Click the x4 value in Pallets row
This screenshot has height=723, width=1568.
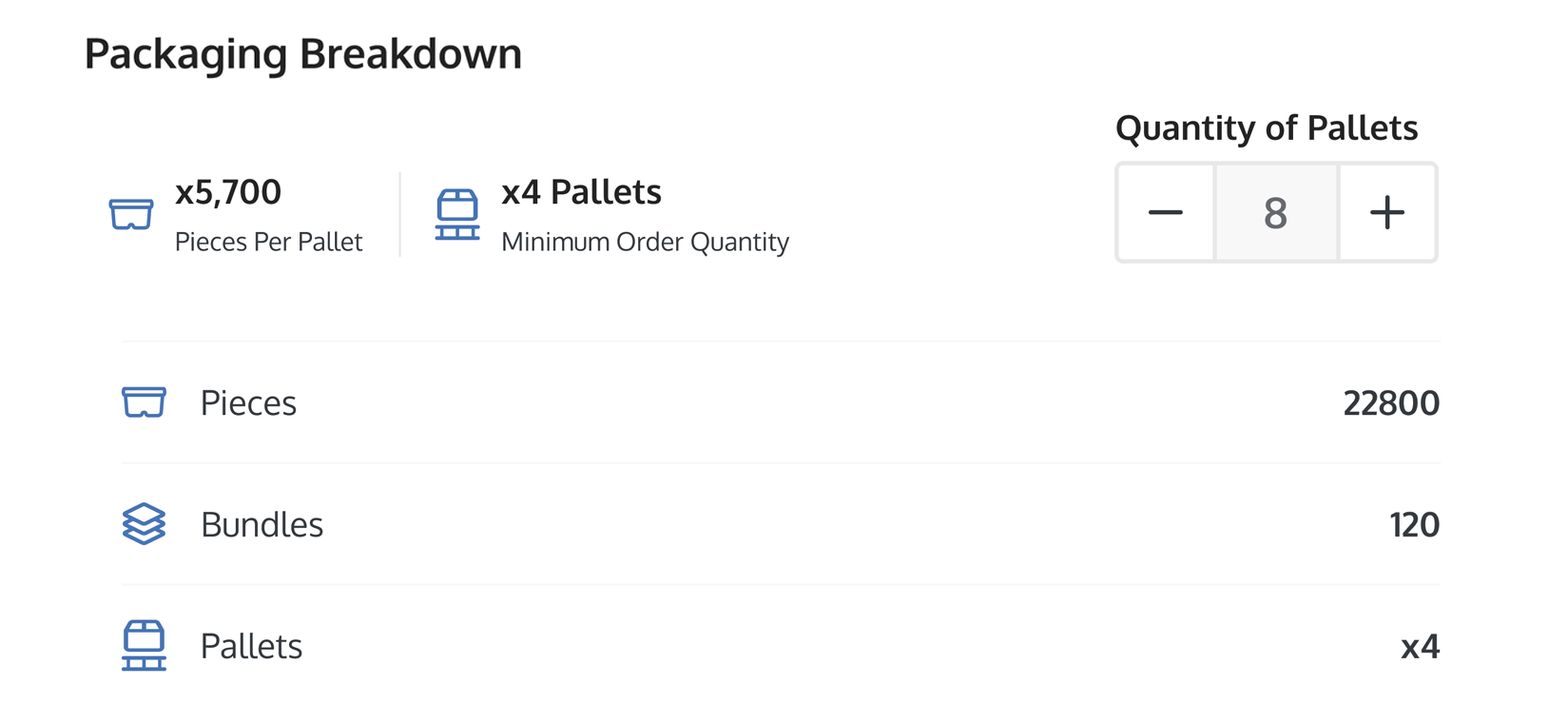[1420, 647]
